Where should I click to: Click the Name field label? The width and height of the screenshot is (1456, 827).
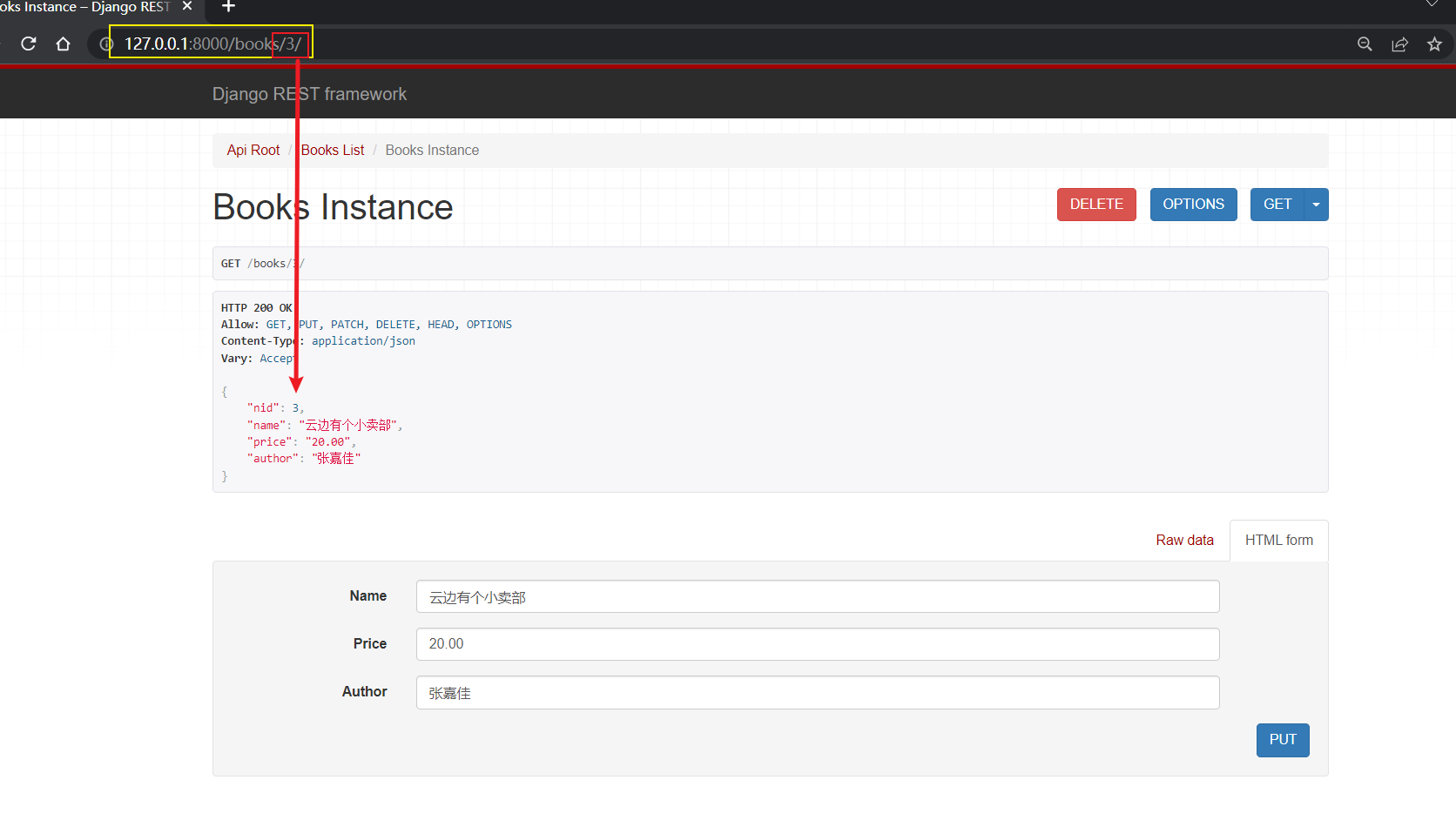click(x=368, y=596)
